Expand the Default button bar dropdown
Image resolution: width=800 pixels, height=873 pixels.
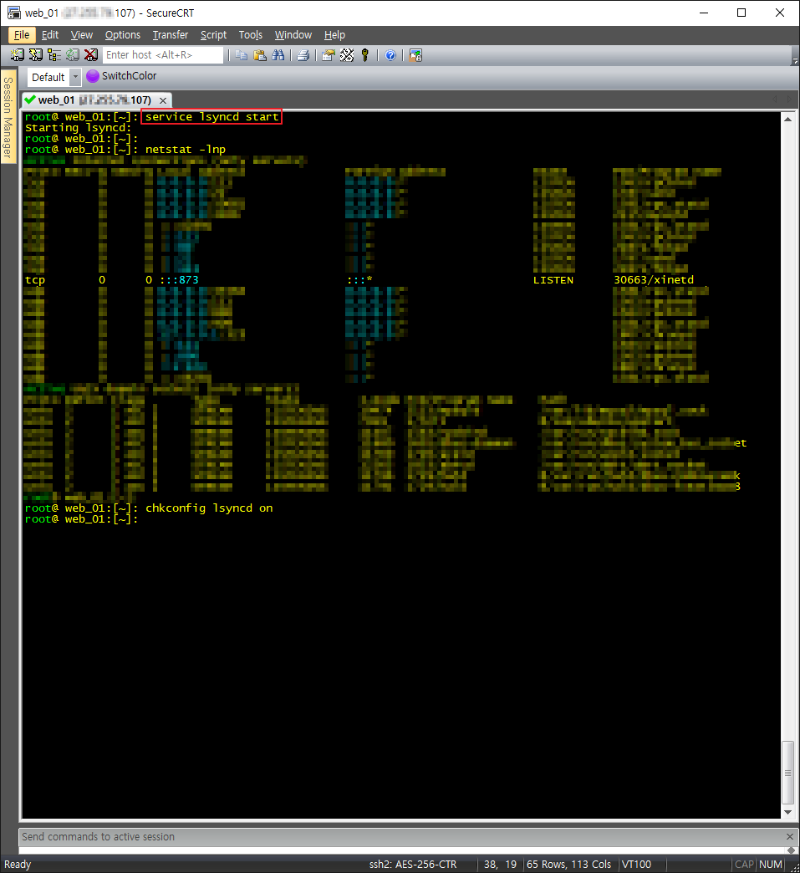click(75, 77)
